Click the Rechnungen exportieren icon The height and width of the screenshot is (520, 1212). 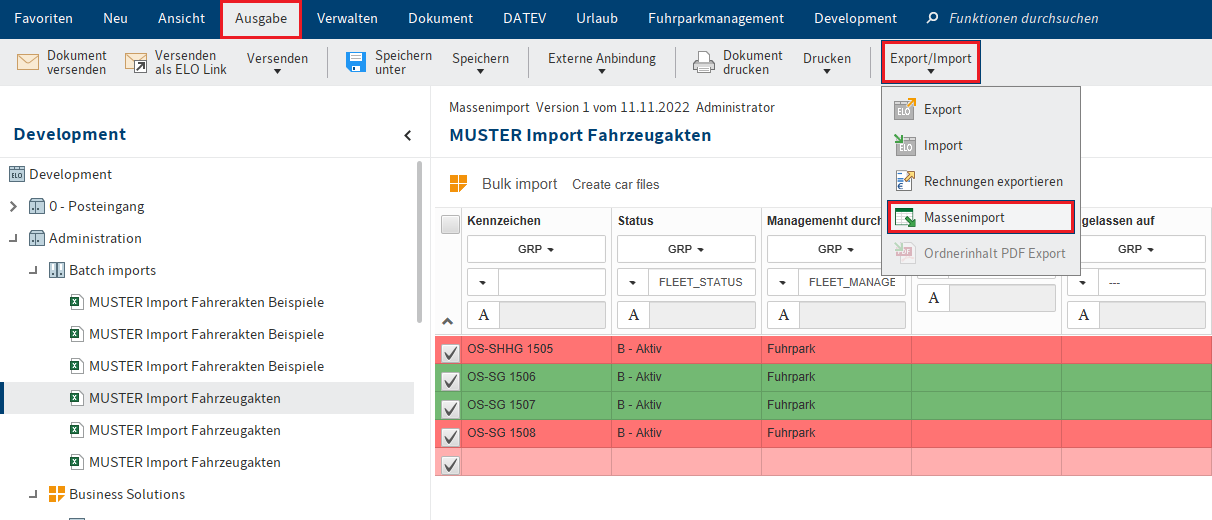[x=904, y=182]
